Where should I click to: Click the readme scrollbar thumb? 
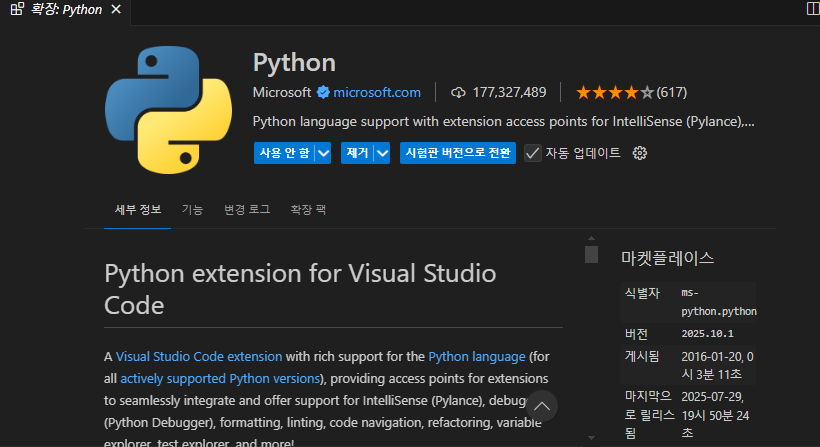point(591,255)
